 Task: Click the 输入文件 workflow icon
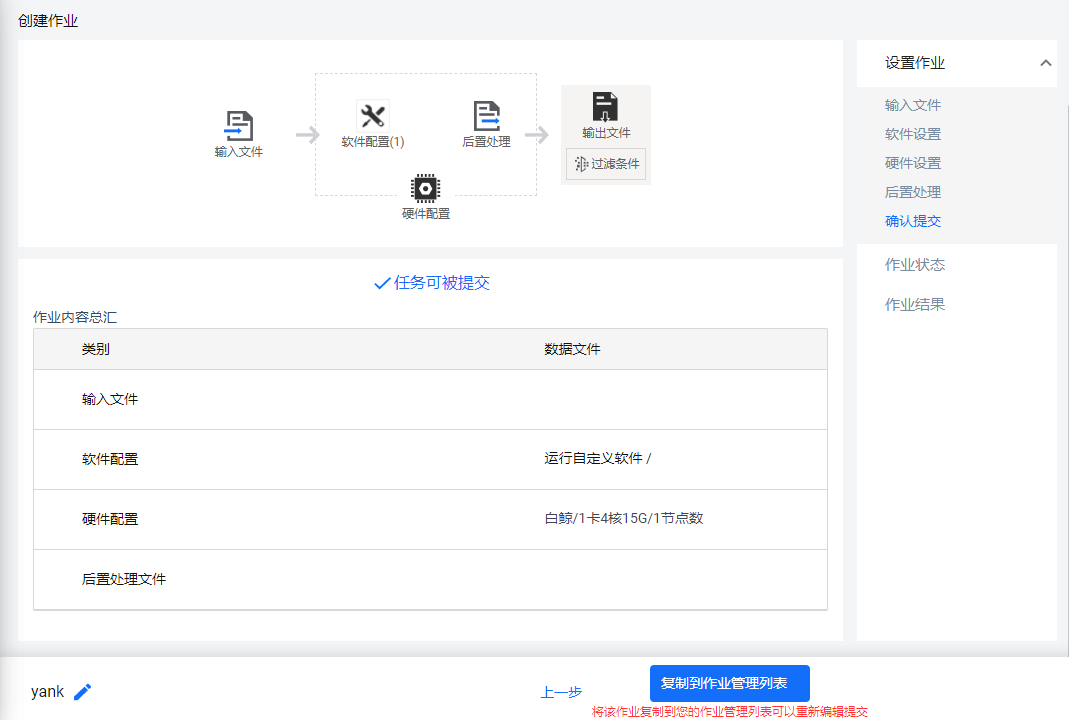[x=239, y=126]
